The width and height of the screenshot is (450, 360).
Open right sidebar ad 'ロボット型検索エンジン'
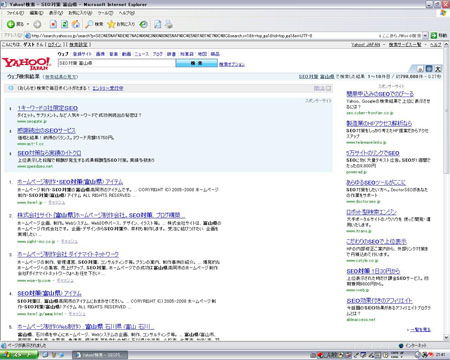(371, 212)
